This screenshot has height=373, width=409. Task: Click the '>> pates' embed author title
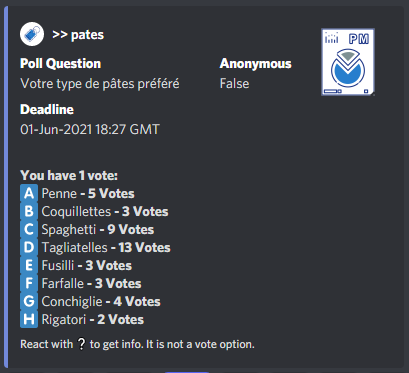[x=78, y=34]
